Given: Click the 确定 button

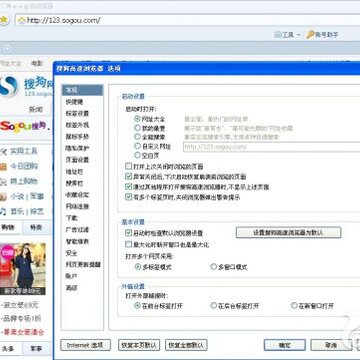Looking at the screenshot, I should 285,345.
